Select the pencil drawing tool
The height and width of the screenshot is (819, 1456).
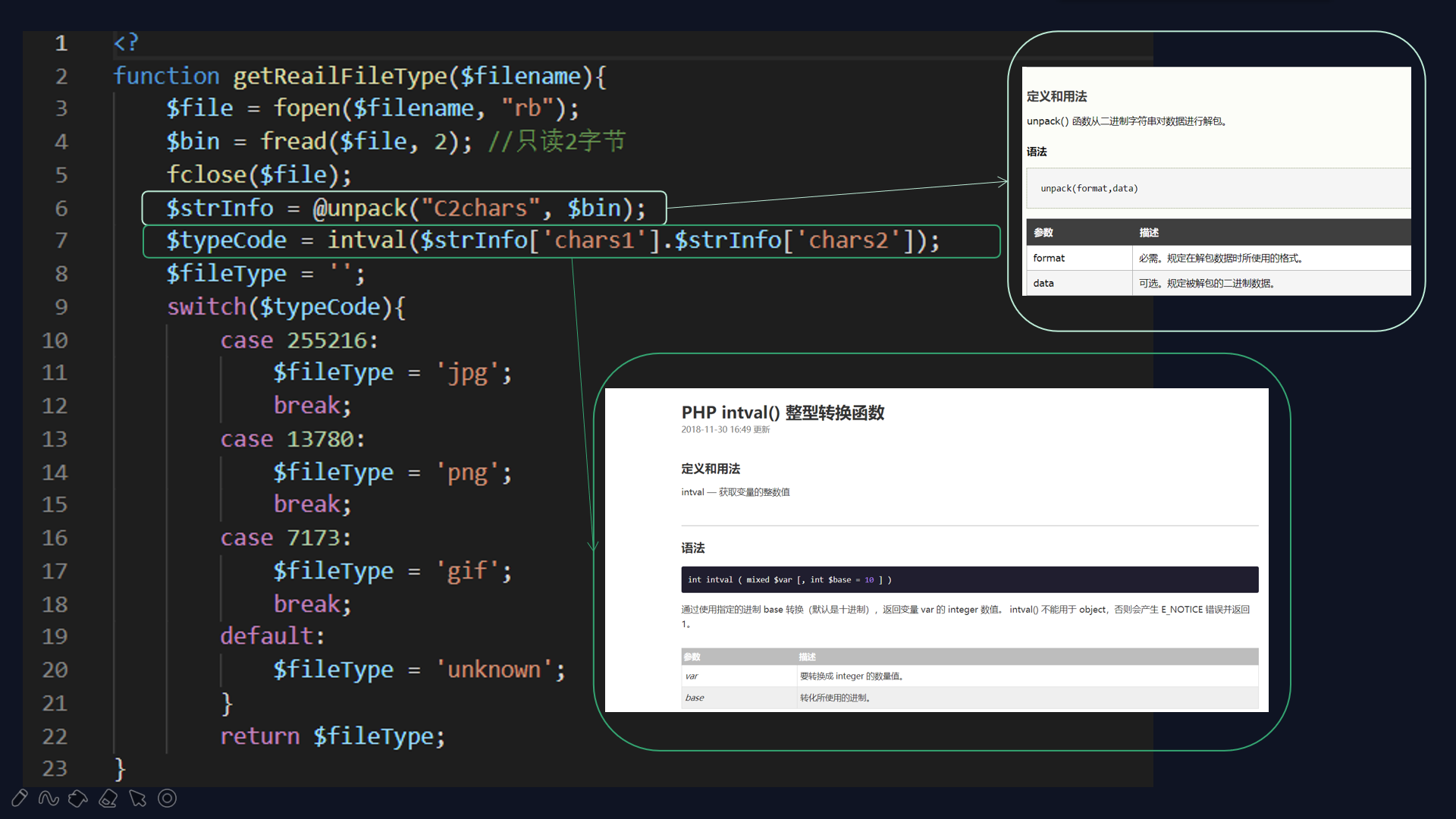pyautogui.click(x=20, y=798)
